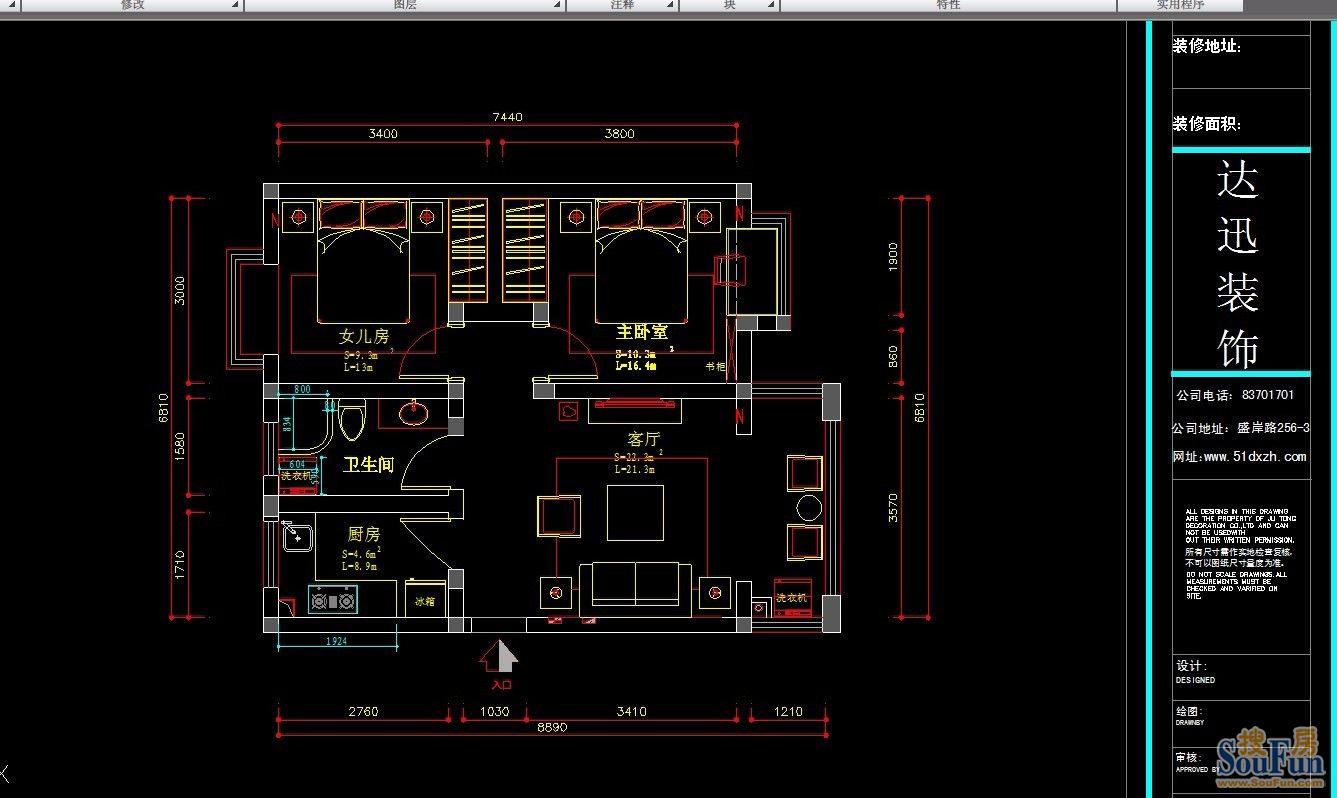Select the 冰箱 refrigerator block
Image resolution: width=1337 pixels, height=798 pixels.
(425, 598)
